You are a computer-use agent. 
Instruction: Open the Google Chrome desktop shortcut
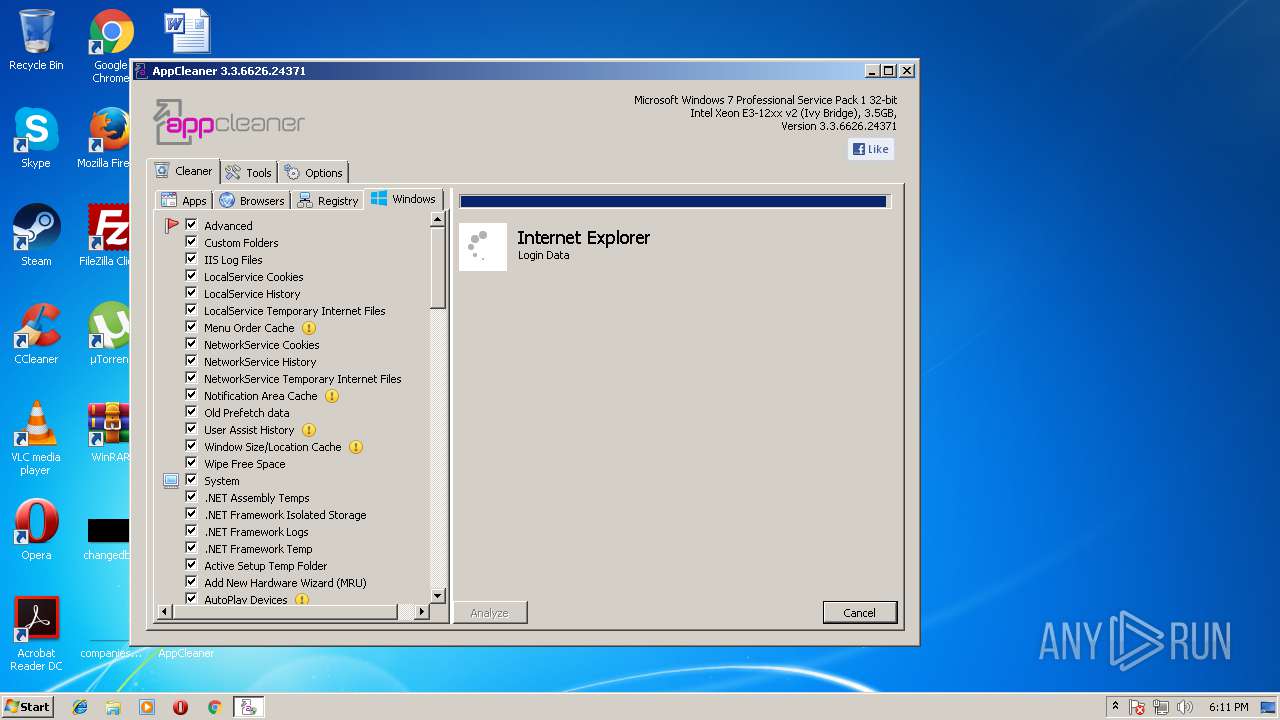pos(110,45)
